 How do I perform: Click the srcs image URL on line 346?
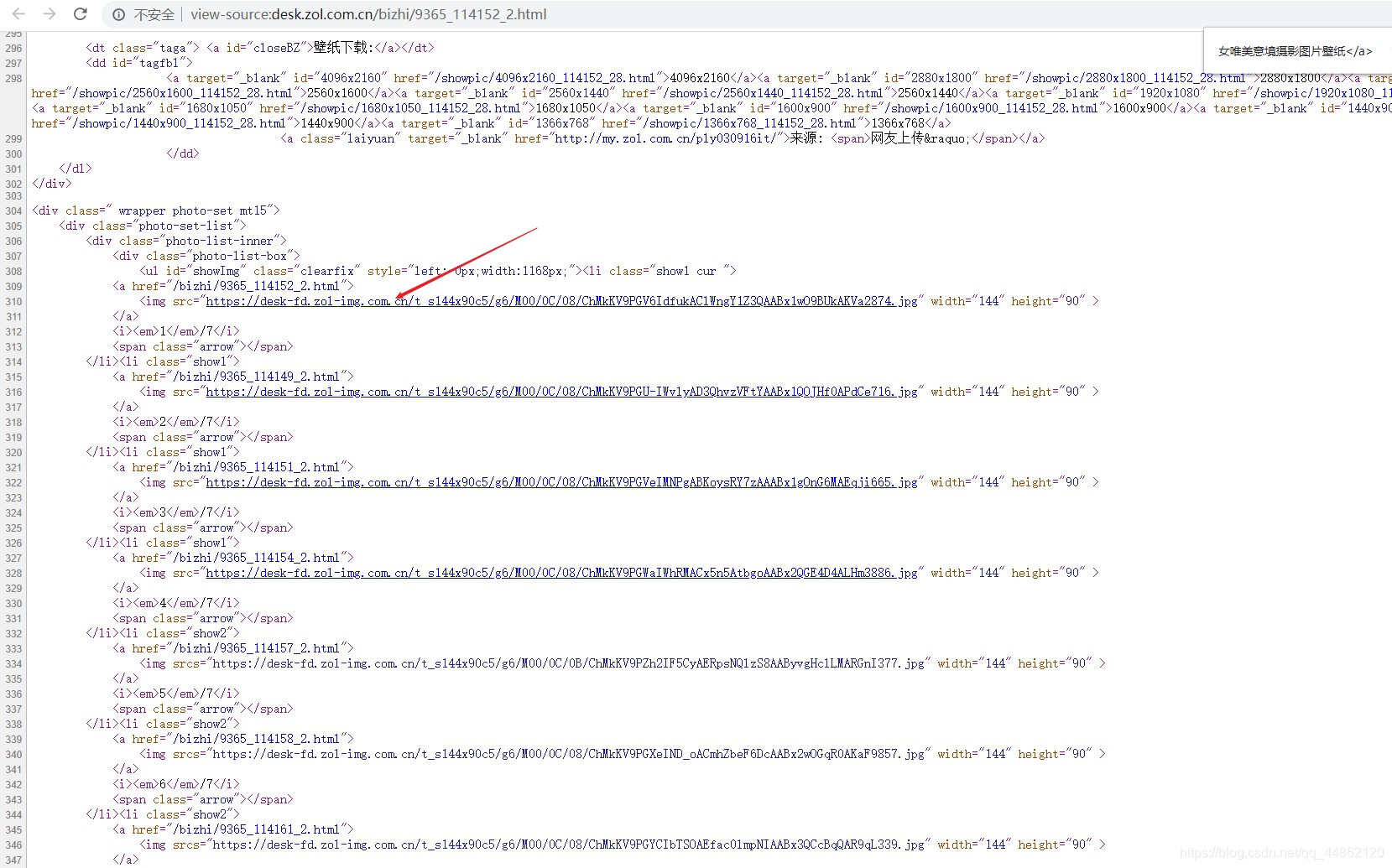tap(568, 845)
